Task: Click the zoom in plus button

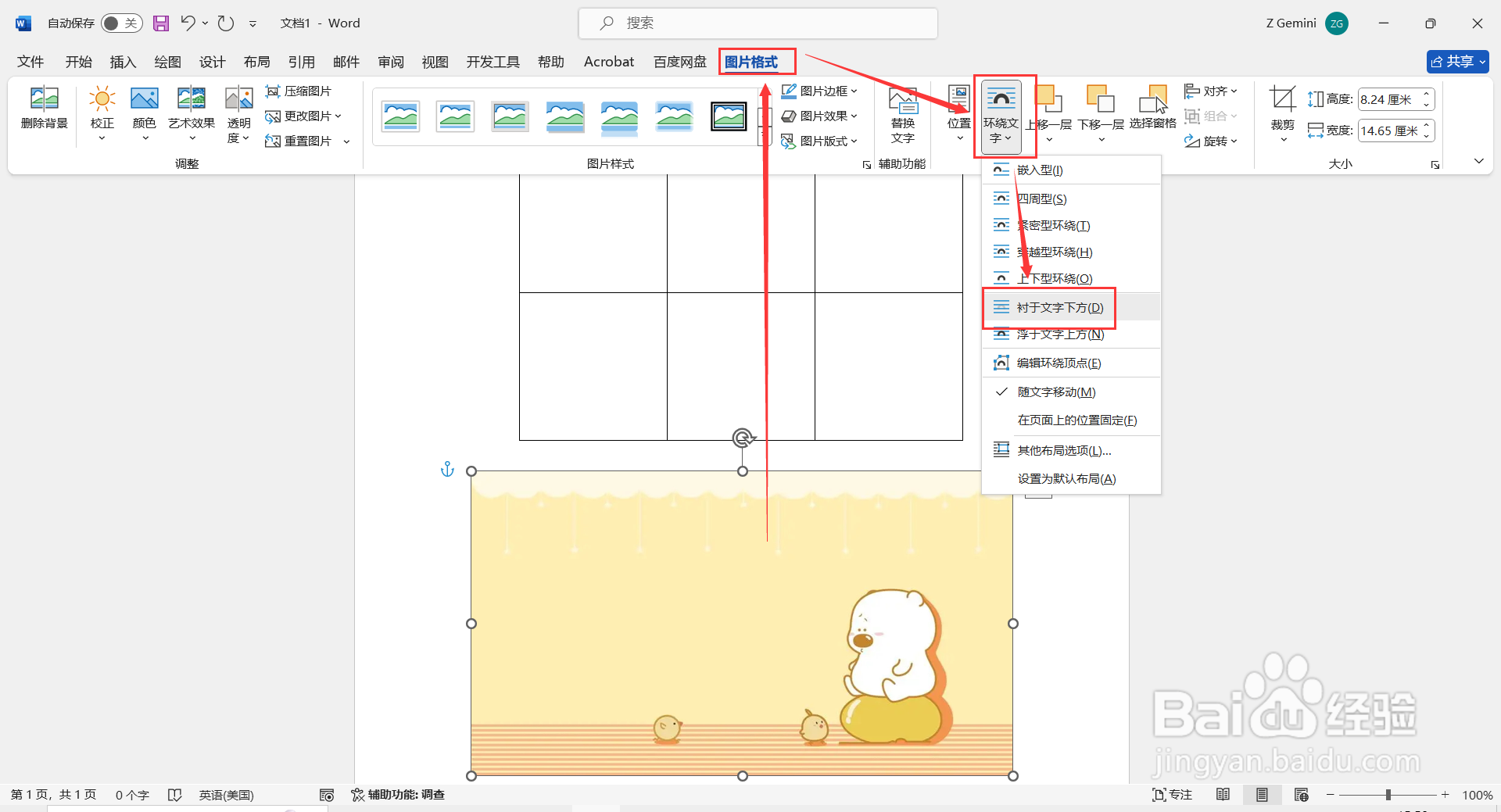Action: point(1445,795)
